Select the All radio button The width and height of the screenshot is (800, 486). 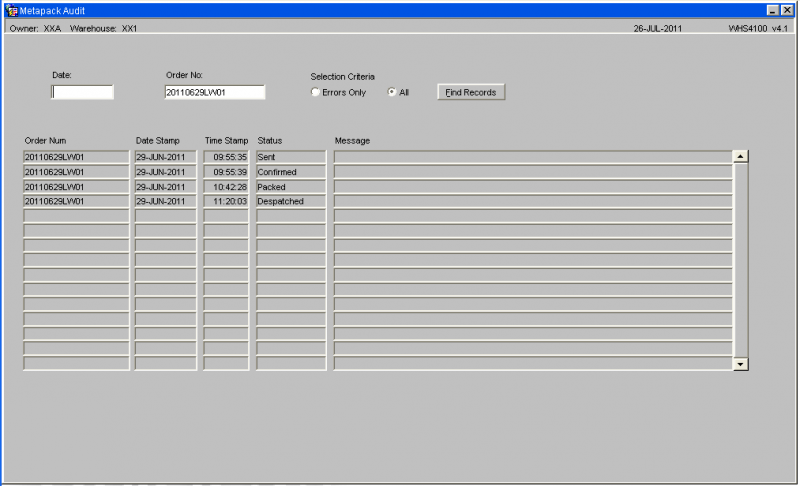coord(392,92)
